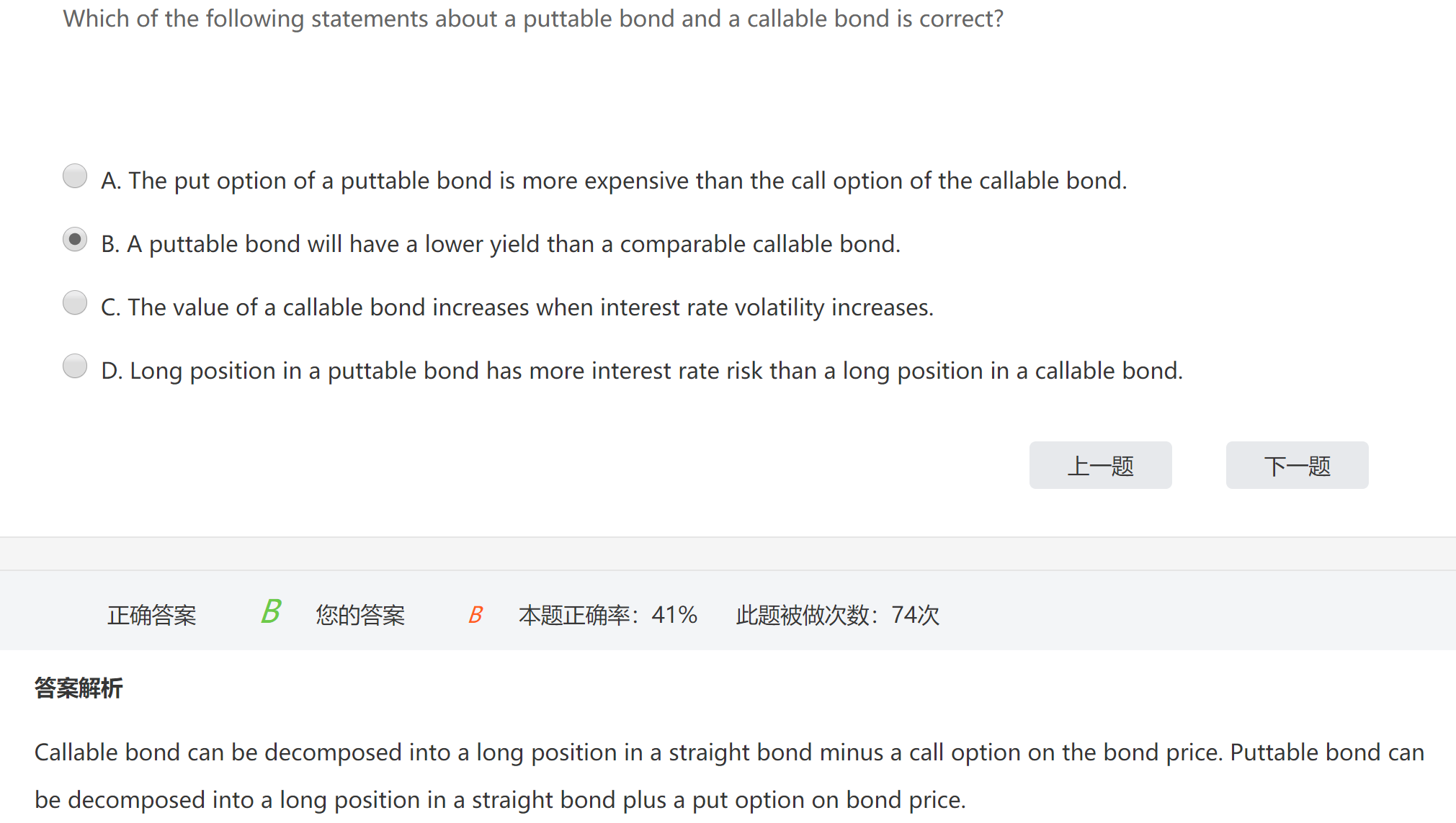Click option D text about interest rate risk
This screenshot has height=823, width=1456.
click(642, 371)
